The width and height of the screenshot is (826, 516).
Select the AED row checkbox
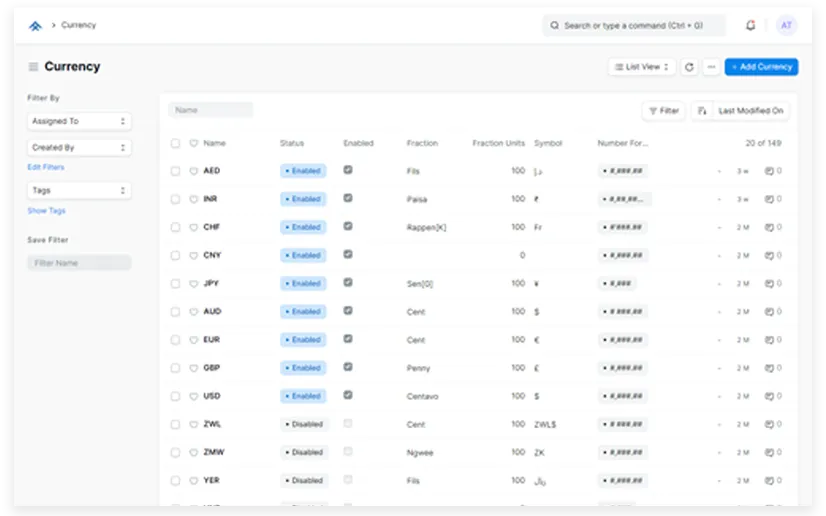(x=175, y=171)
